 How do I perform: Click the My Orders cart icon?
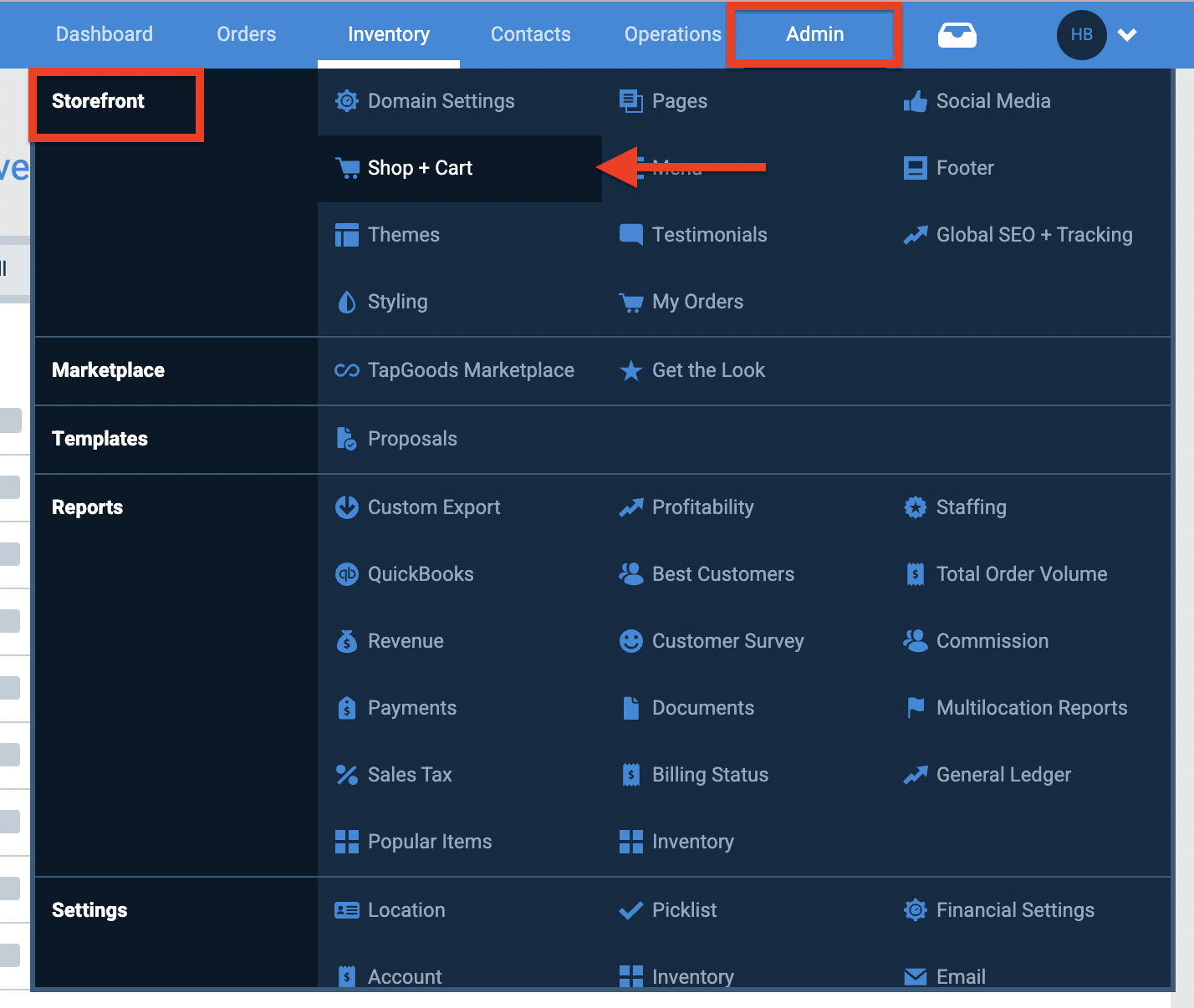click(x=631, y=303)
